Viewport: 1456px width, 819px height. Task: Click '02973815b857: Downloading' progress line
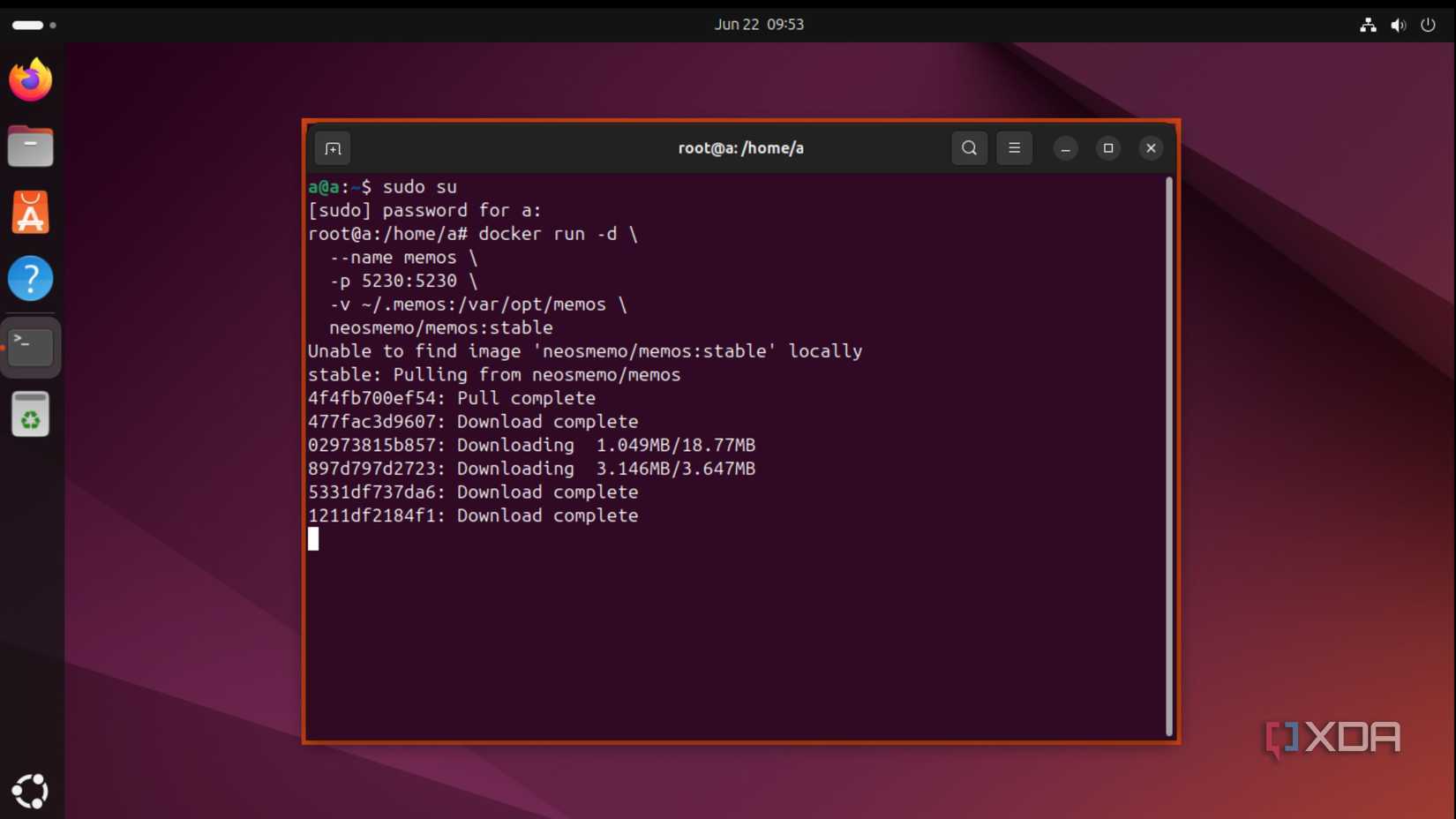coord(531,445)
